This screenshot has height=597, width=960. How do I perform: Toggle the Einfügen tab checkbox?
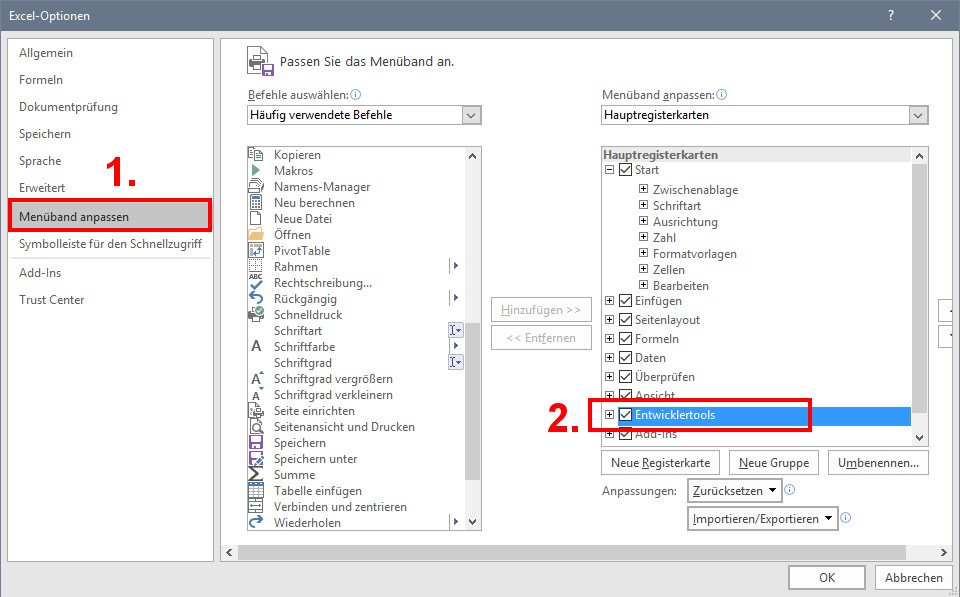(x=625, y=301)
